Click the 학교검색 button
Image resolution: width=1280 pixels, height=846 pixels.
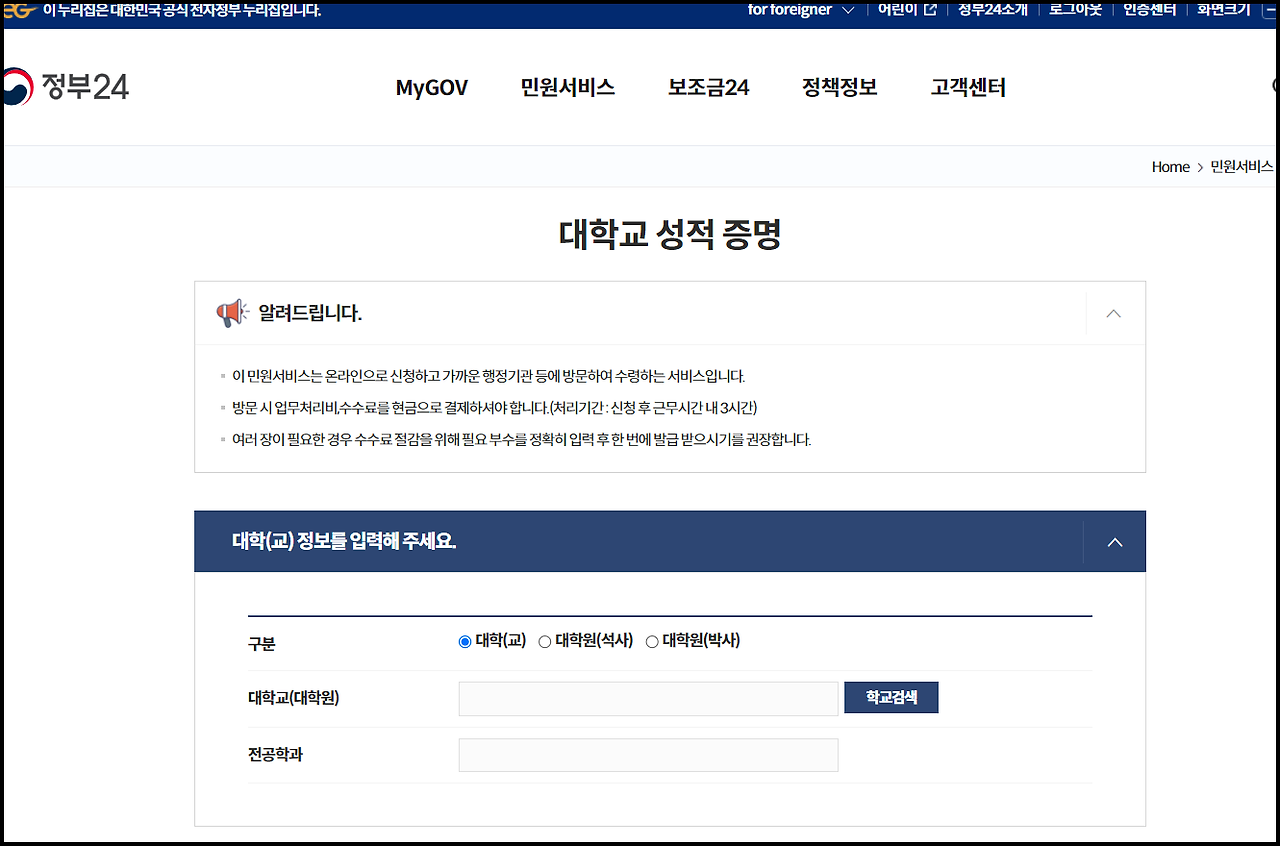(x=891, y=698)
